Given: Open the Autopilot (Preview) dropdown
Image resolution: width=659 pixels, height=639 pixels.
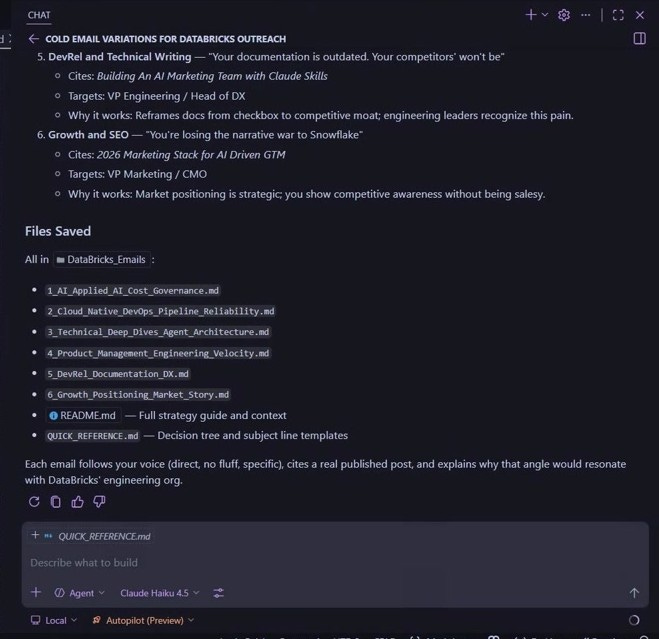Looking at the screenshot, I should (x=143, y=620).
